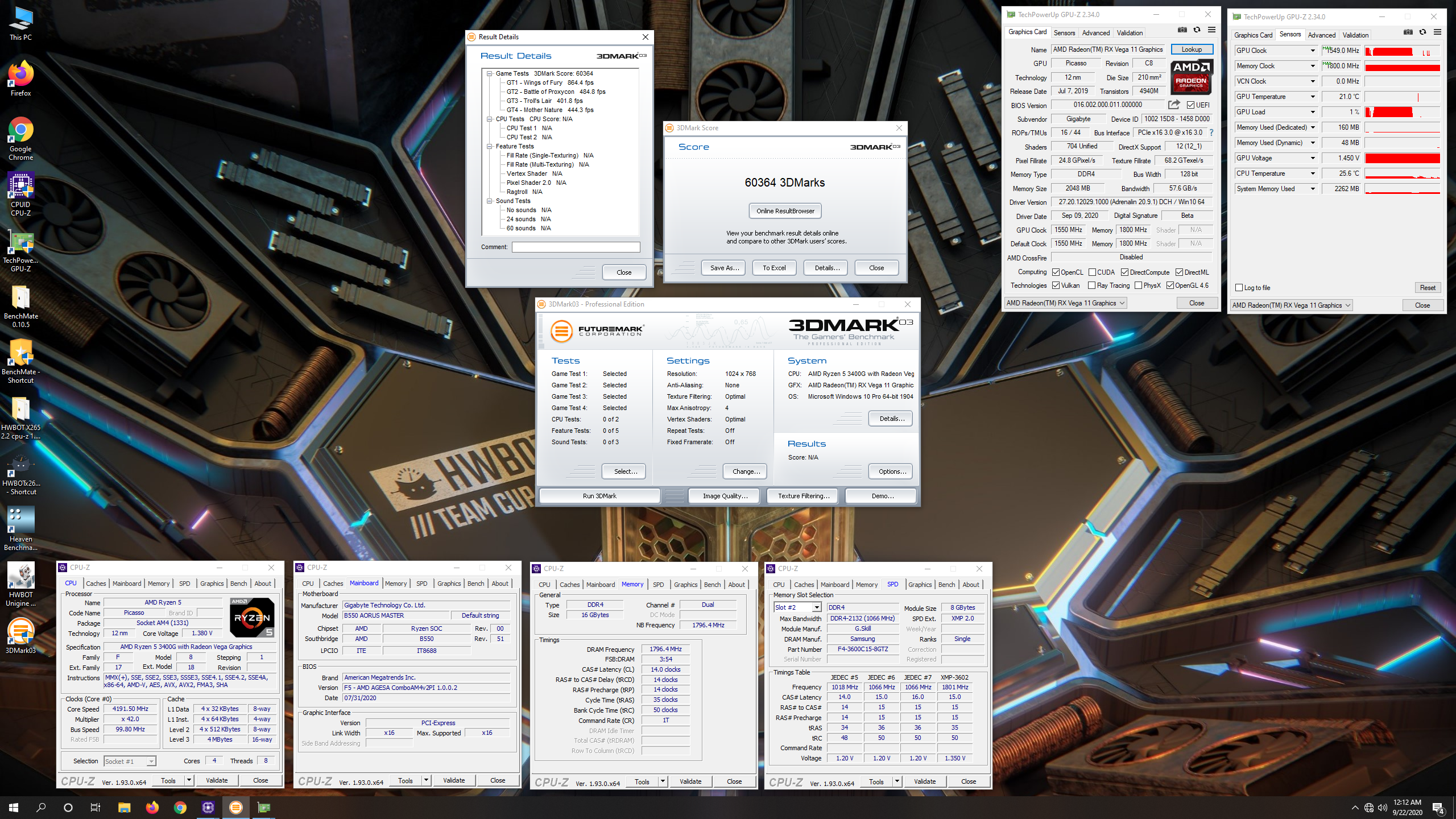Open the This PC desktop icon
This screenshot has width=1456, height=819.
coord(21,23)
